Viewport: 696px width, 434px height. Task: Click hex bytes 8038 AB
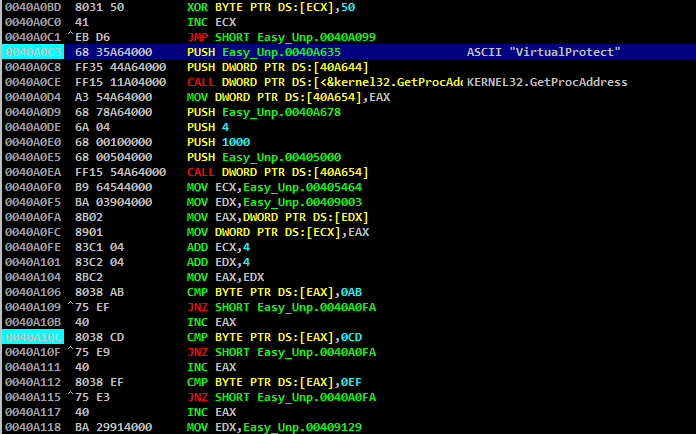click(x=99, y=292)
